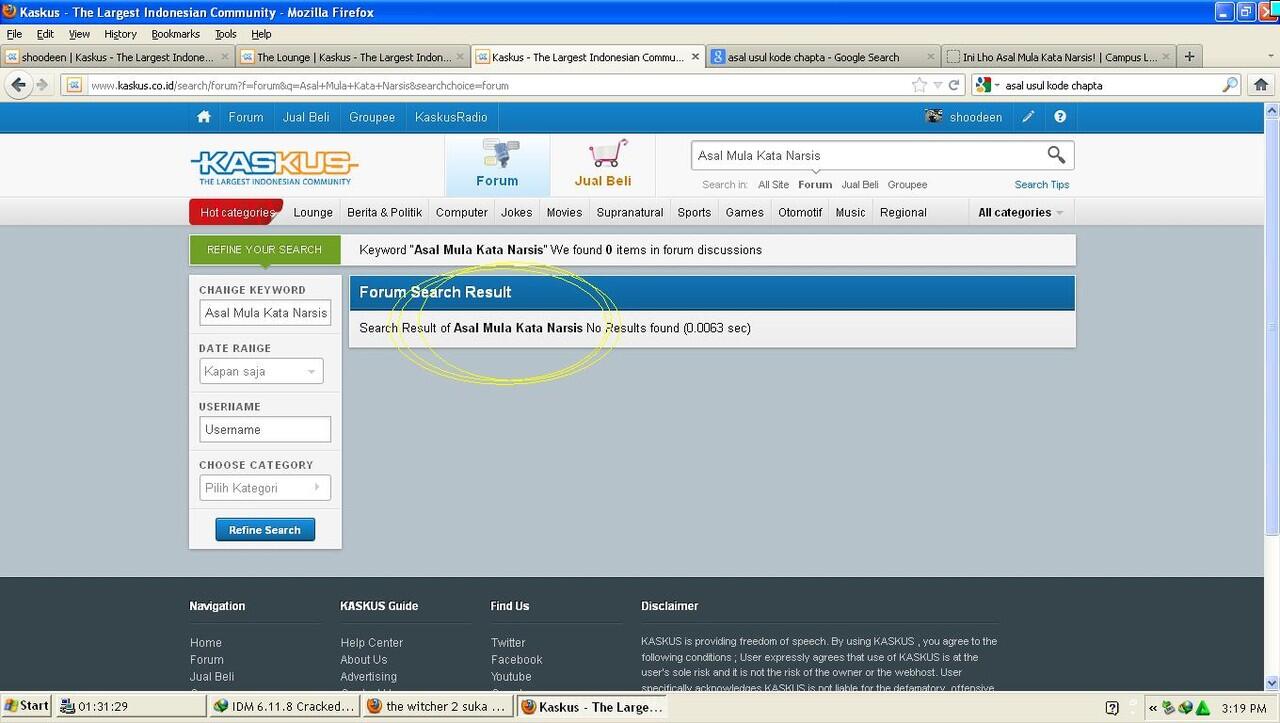
Task: Select the Forum section icon
Action: 497,165
